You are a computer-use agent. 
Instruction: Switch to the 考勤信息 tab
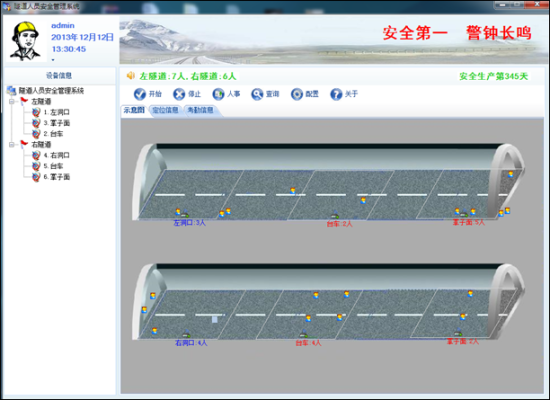pyautogui.click(x=201, y=110)
